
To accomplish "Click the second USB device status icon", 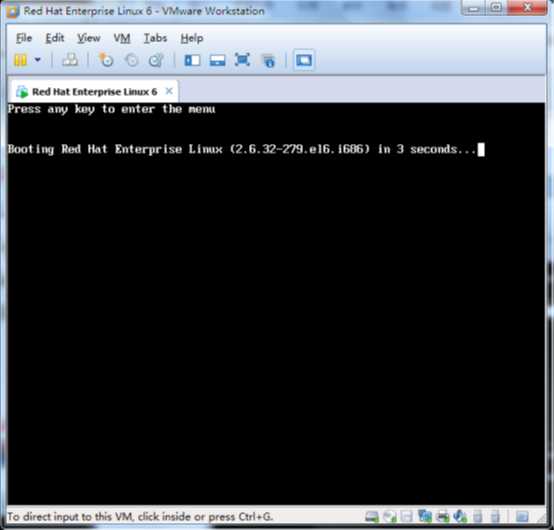I will [x=495, y=517].
